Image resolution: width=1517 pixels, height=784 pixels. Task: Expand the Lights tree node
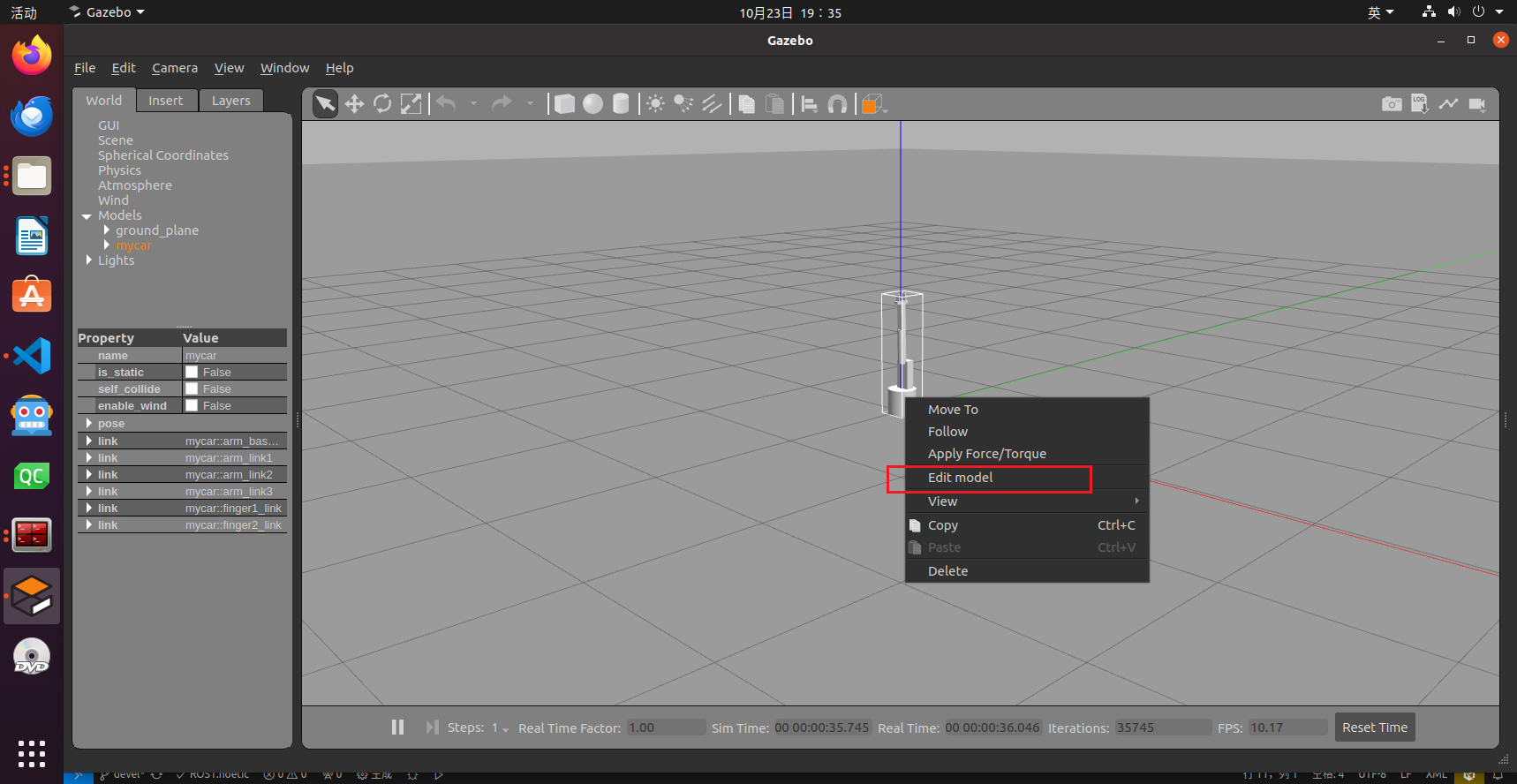point(89,260)
